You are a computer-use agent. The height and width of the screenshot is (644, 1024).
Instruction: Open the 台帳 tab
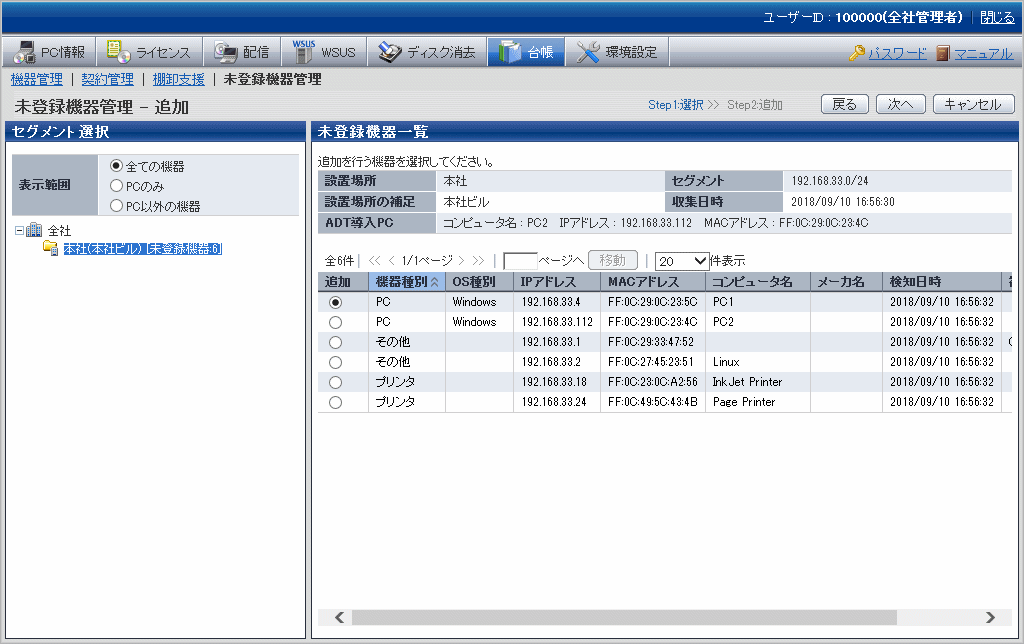click(526, 52)
